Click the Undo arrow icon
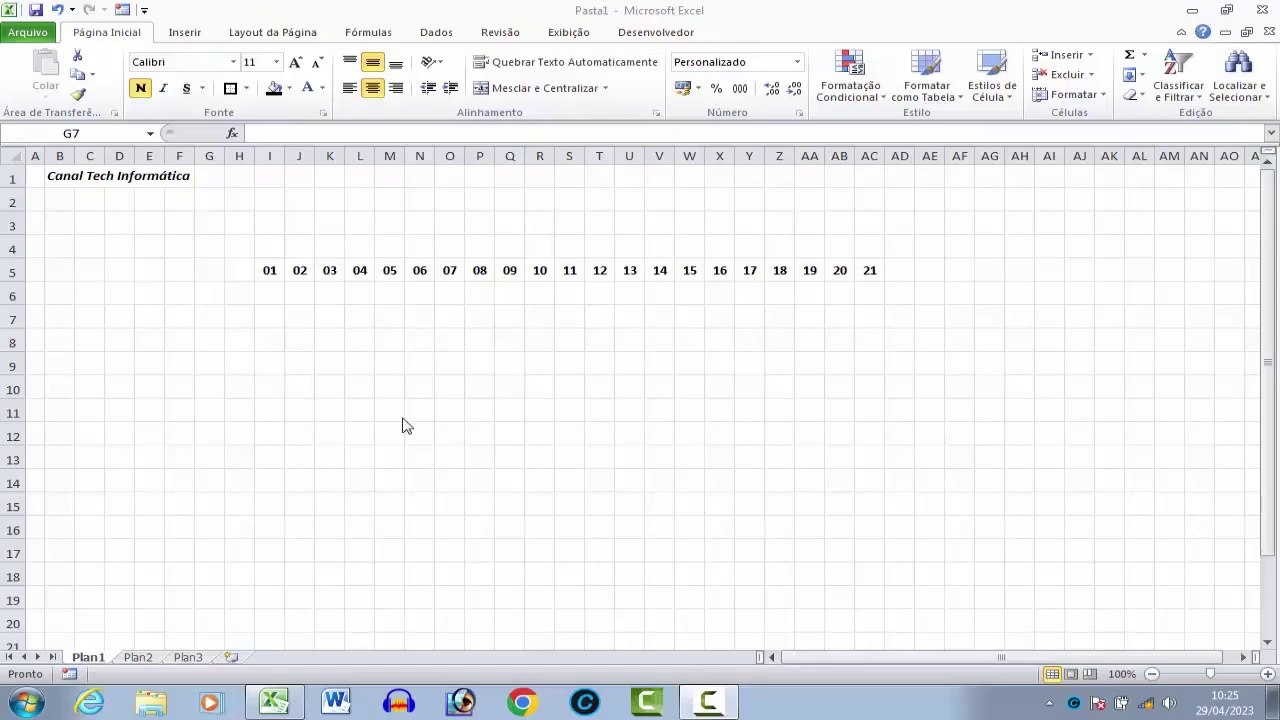 pos(57,10)
